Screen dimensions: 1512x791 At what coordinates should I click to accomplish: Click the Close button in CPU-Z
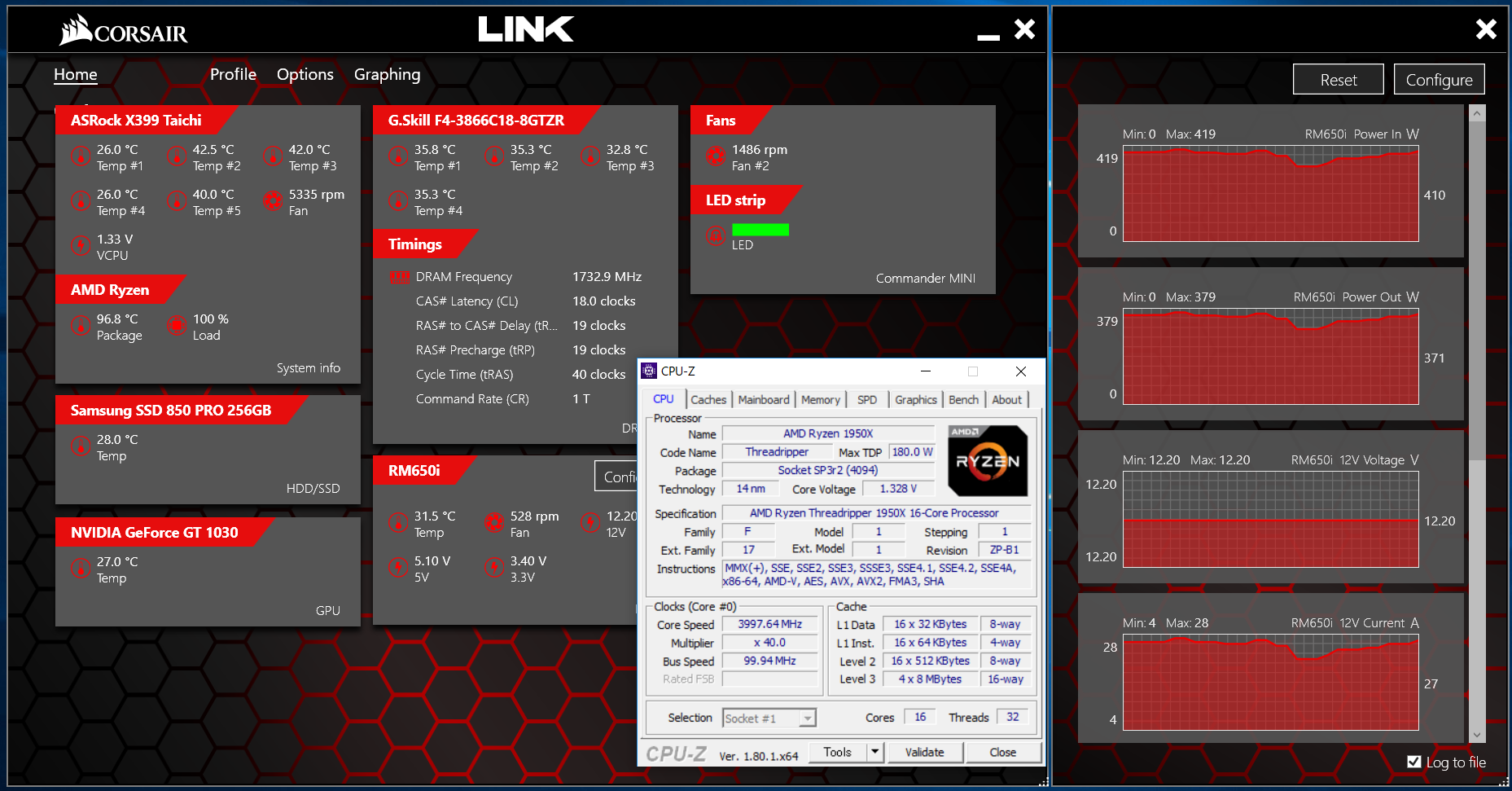[1003, 752]
